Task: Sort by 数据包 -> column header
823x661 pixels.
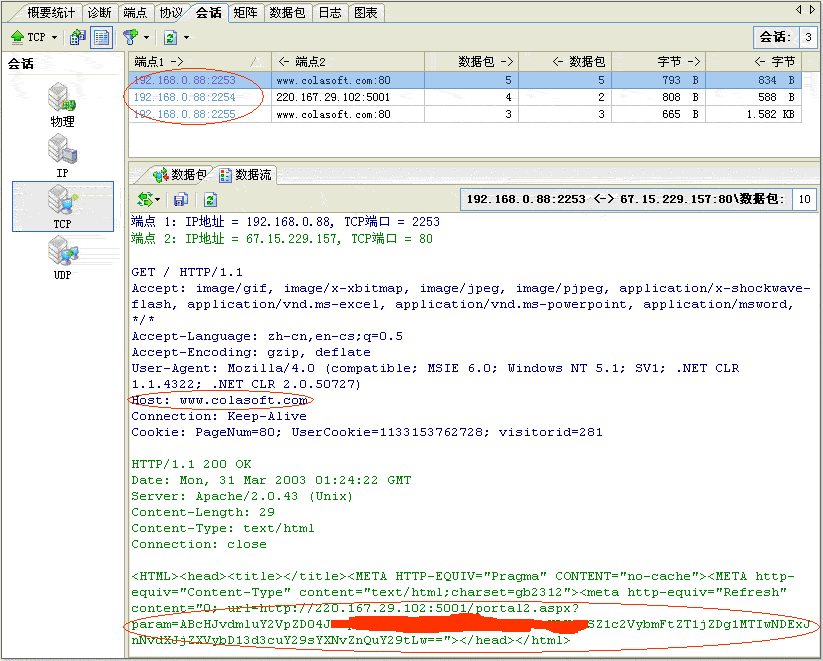Action: click(x=471, y=62)
